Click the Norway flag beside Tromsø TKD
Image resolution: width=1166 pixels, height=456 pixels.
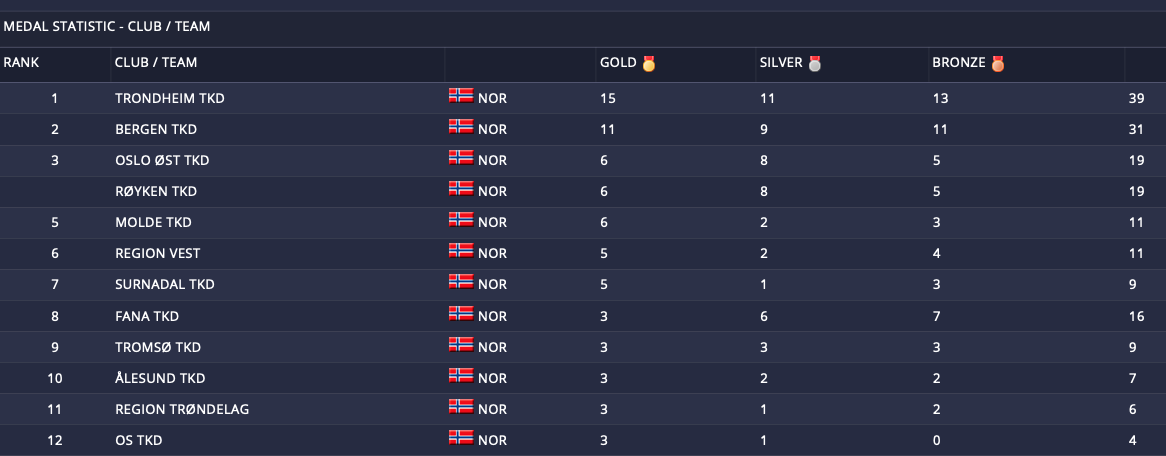461,344
